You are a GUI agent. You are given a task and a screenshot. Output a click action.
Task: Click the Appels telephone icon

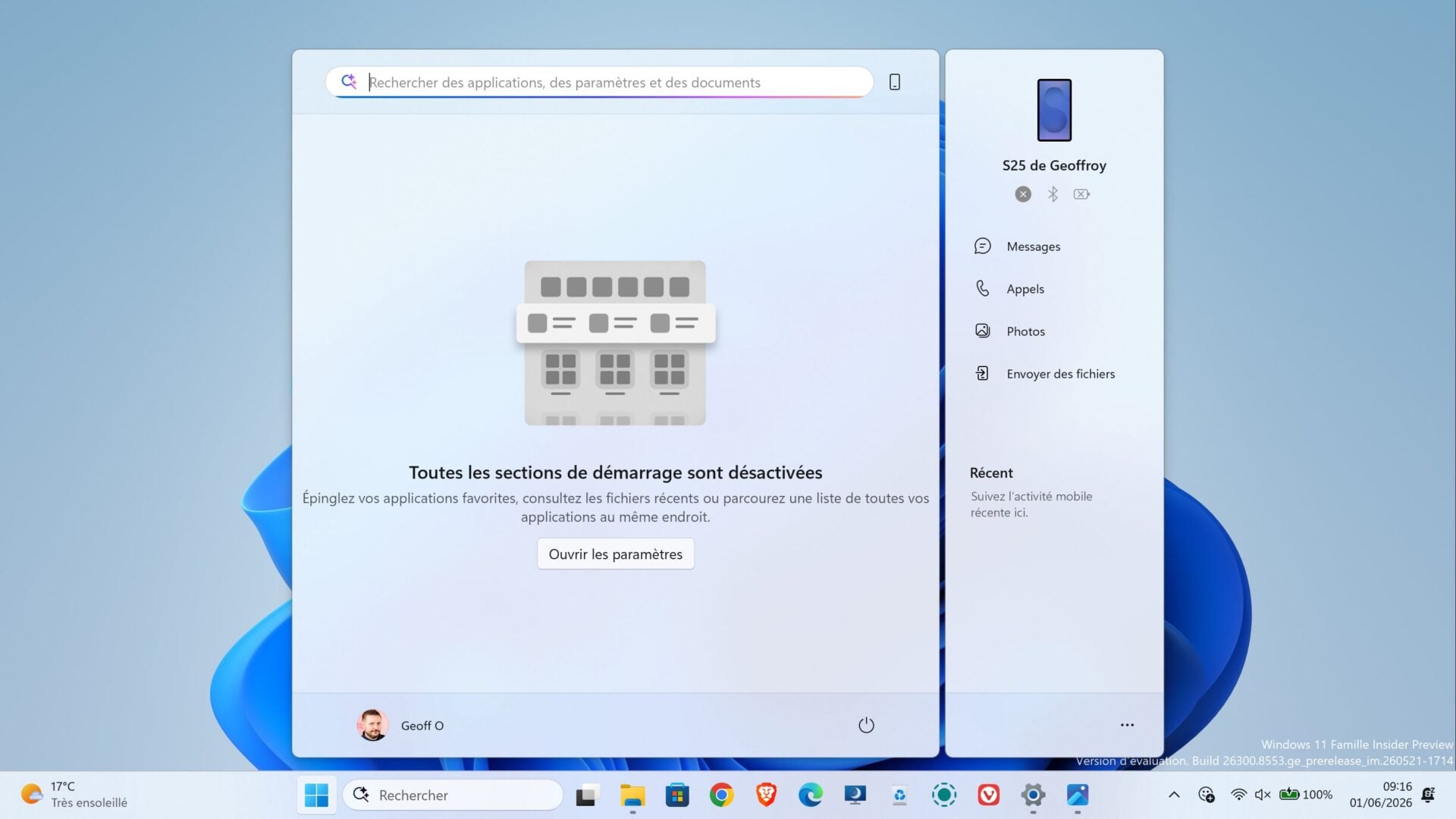982,288
